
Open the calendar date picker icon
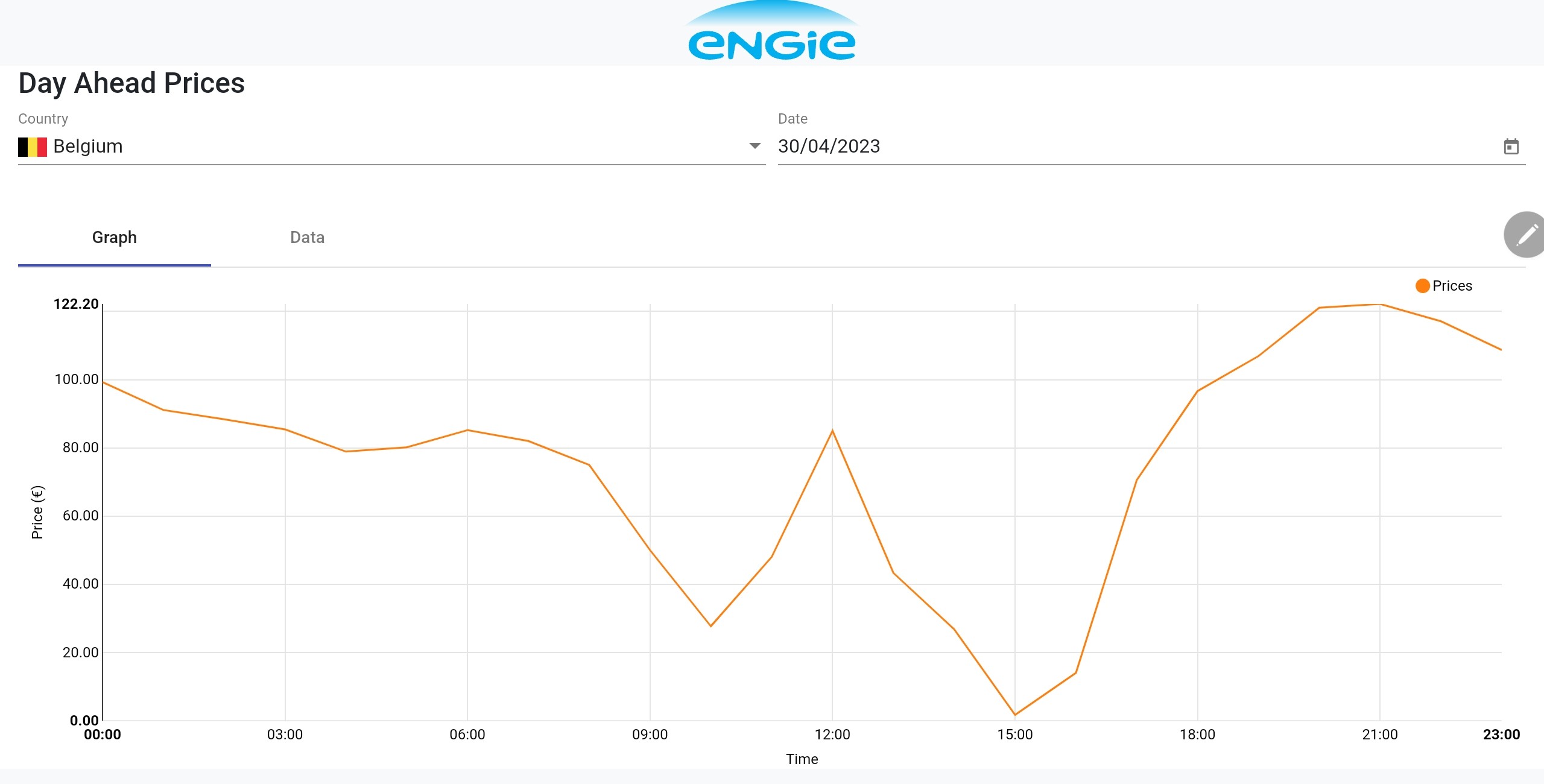tap(1511, 147)
